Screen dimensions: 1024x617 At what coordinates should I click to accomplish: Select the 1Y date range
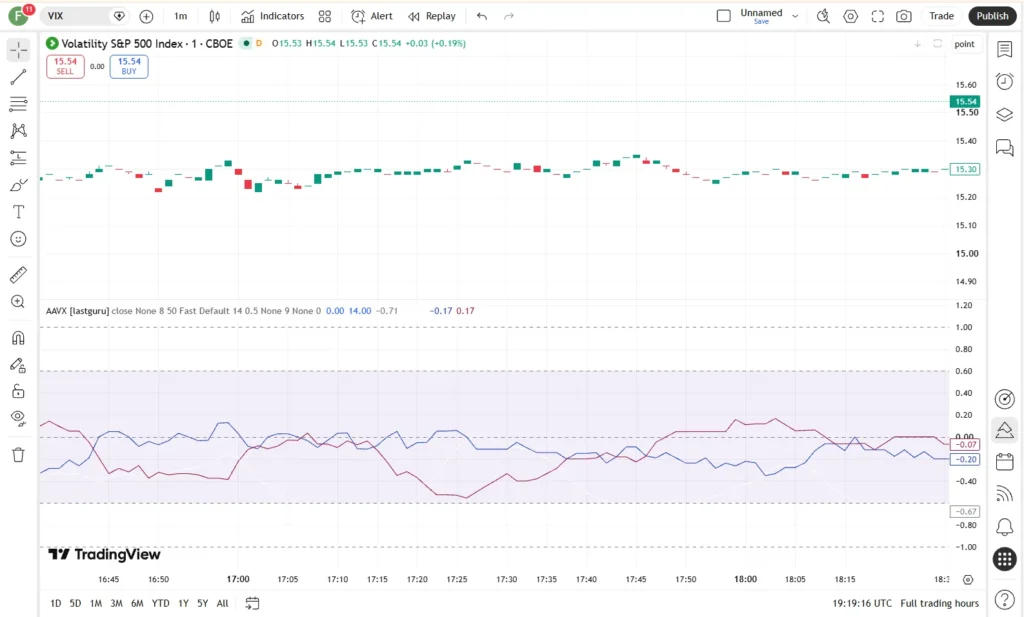pyautogui.click(x=184, y=603)
